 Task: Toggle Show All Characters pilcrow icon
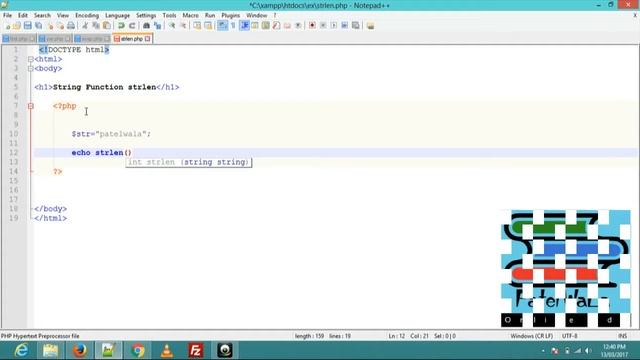point(233,26)
